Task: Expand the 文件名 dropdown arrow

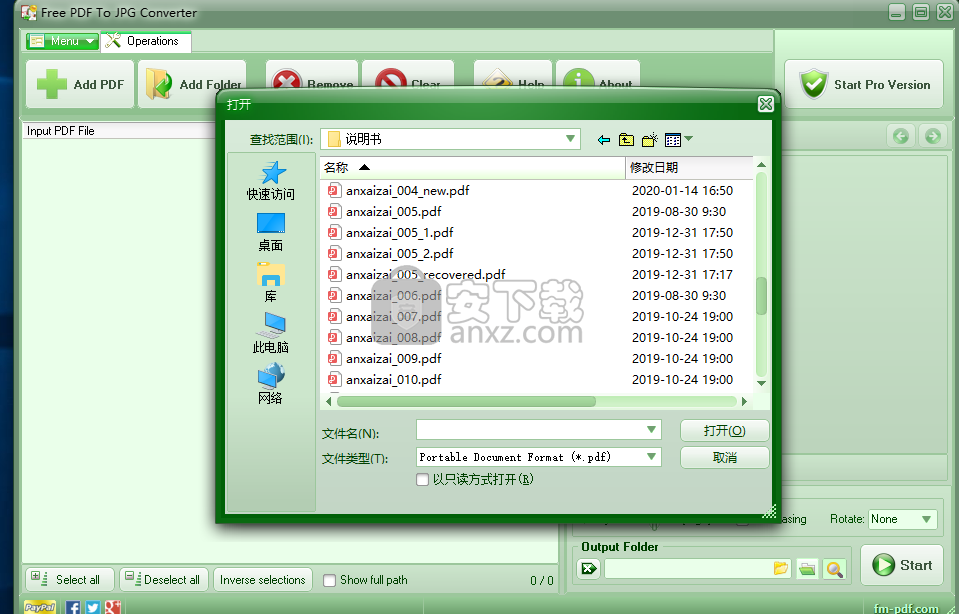Action: (651, 429)
